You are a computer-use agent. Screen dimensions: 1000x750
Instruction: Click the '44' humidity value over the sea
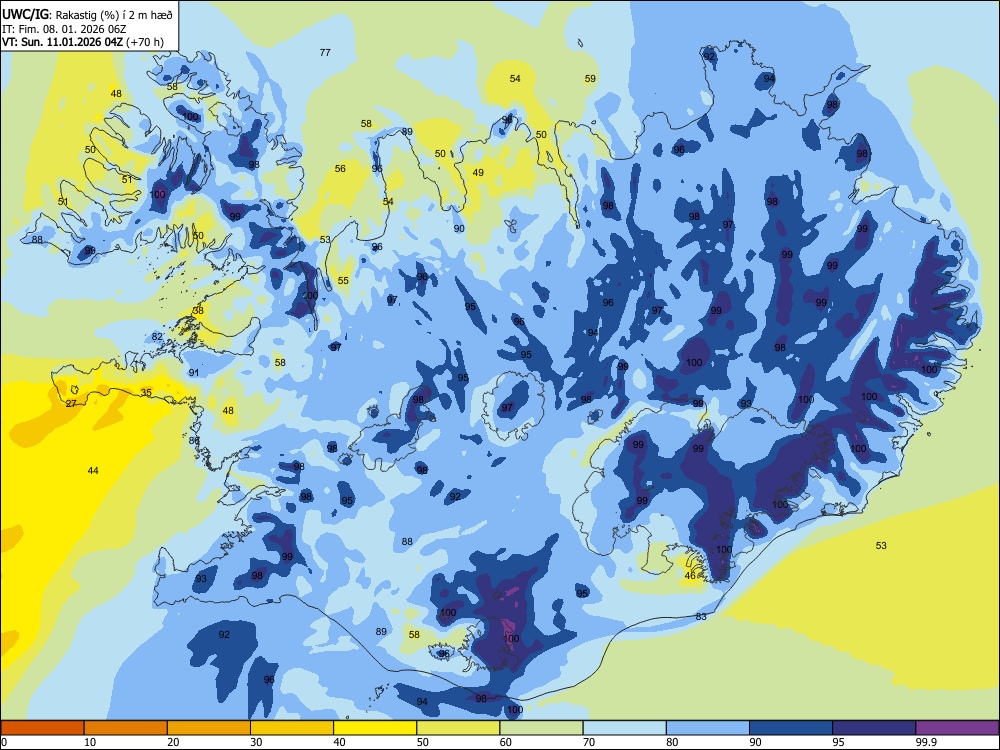[x=93, y=471]
